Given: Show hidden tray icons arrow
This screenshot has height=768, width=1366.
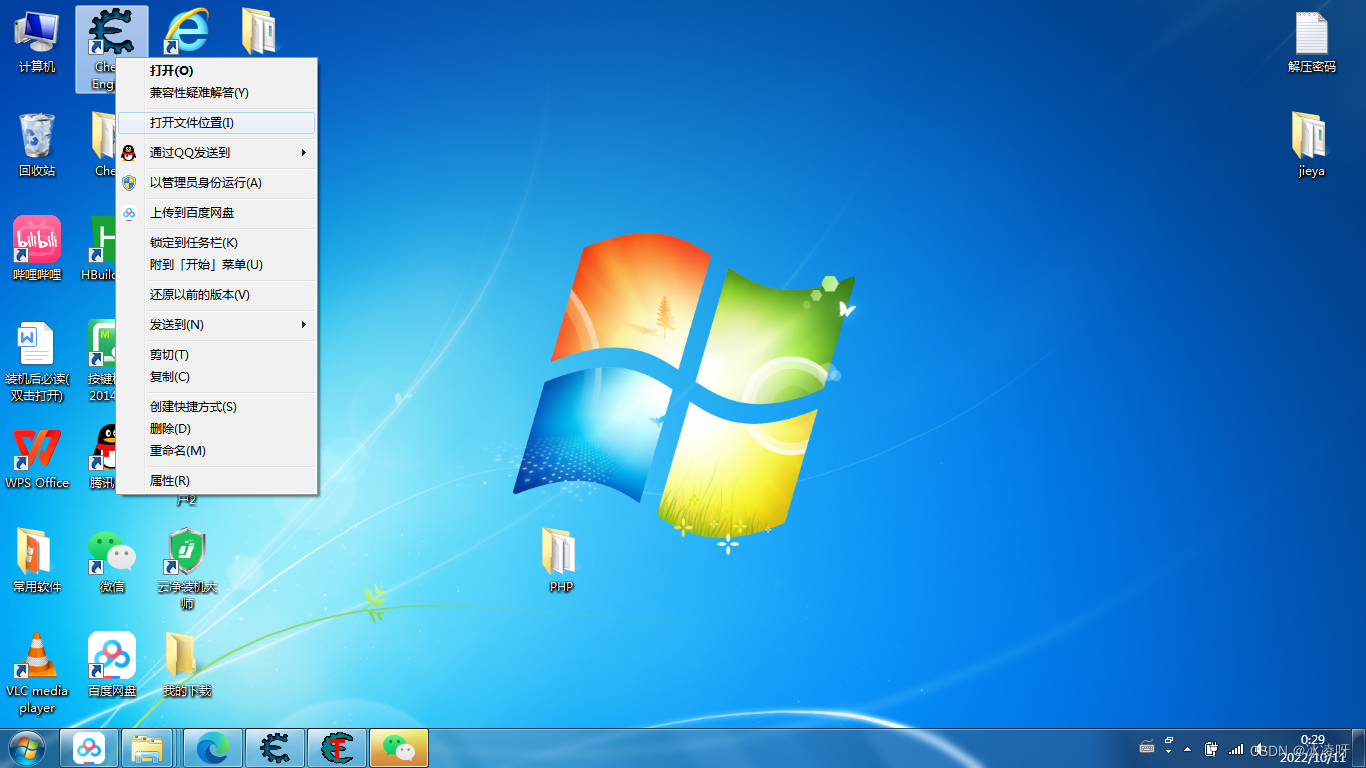Looking at the screenshot, I should point(1188,748).
